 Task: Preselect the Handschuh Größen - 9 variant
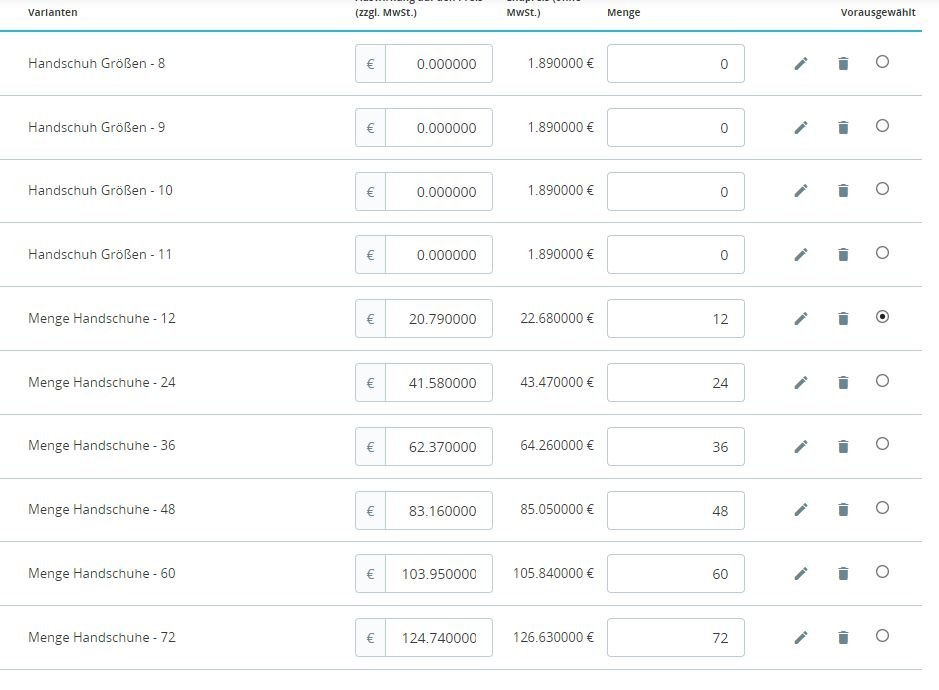[x=882, y=126]
